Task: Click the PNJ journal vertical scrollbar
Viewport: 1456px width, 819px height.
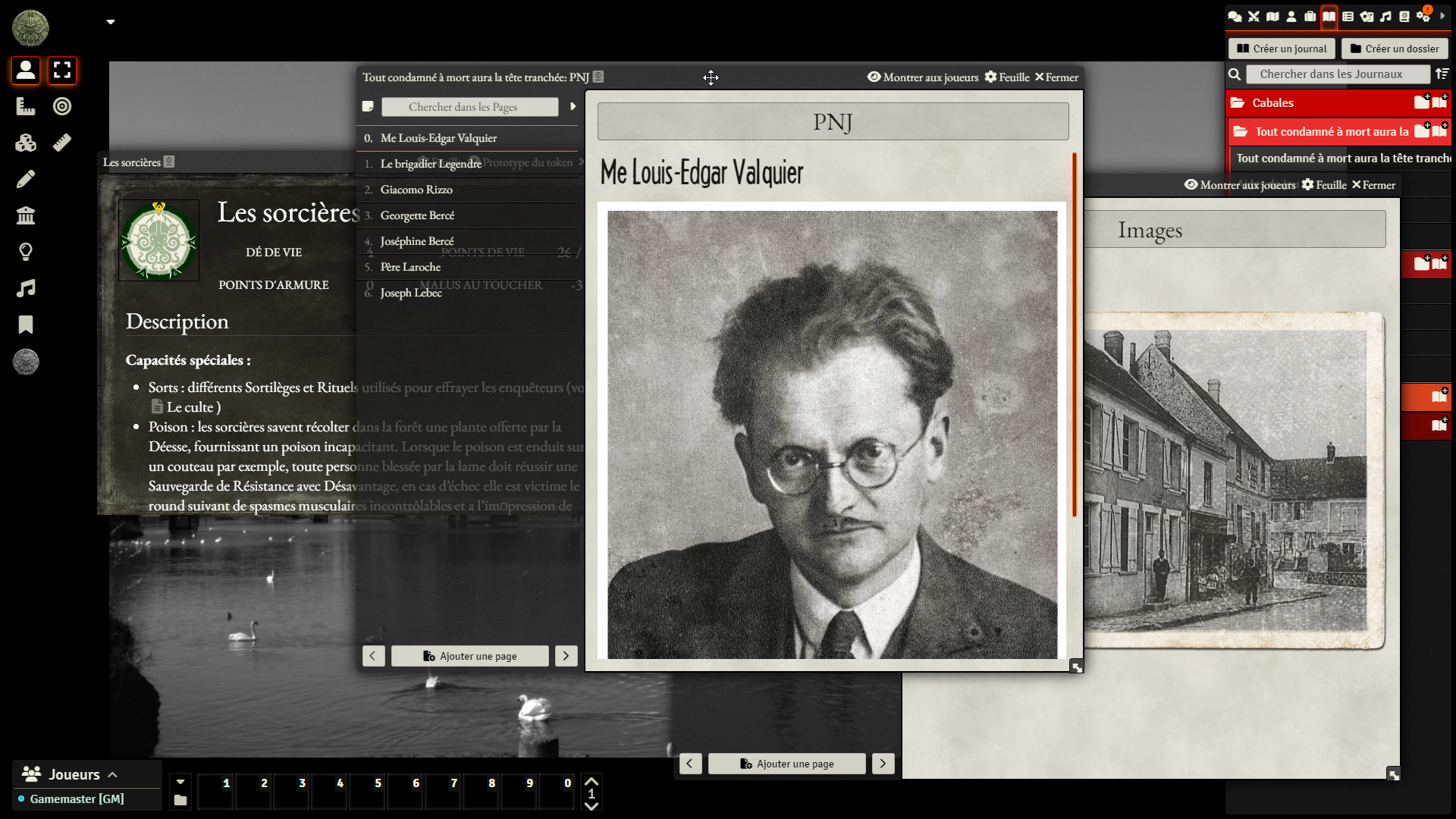Action: point(1074,334)
